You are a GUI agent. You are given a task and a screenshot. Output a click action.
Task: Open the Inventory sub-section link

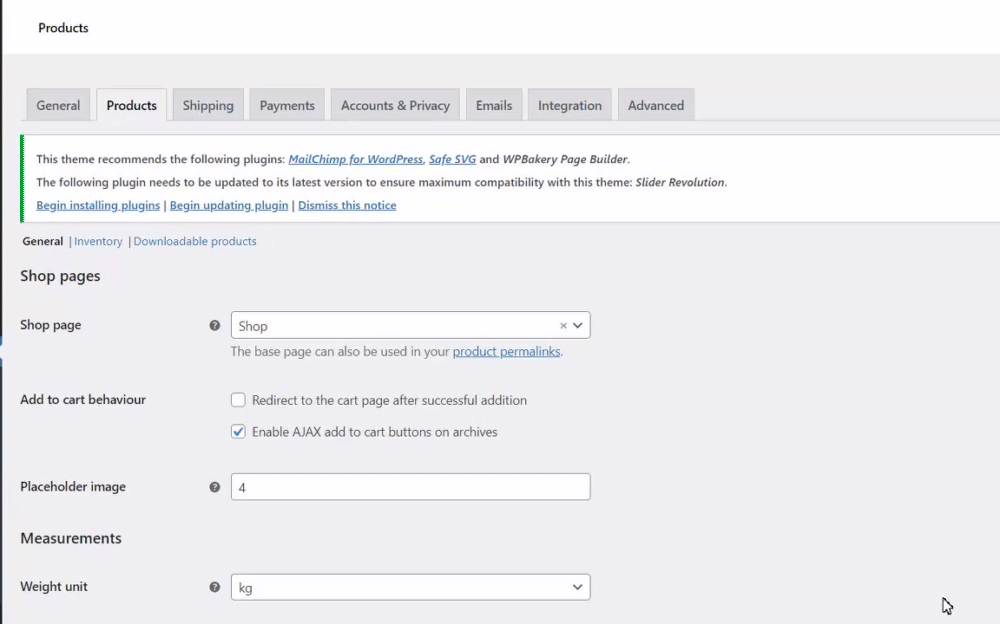click(x=98, y=241)
